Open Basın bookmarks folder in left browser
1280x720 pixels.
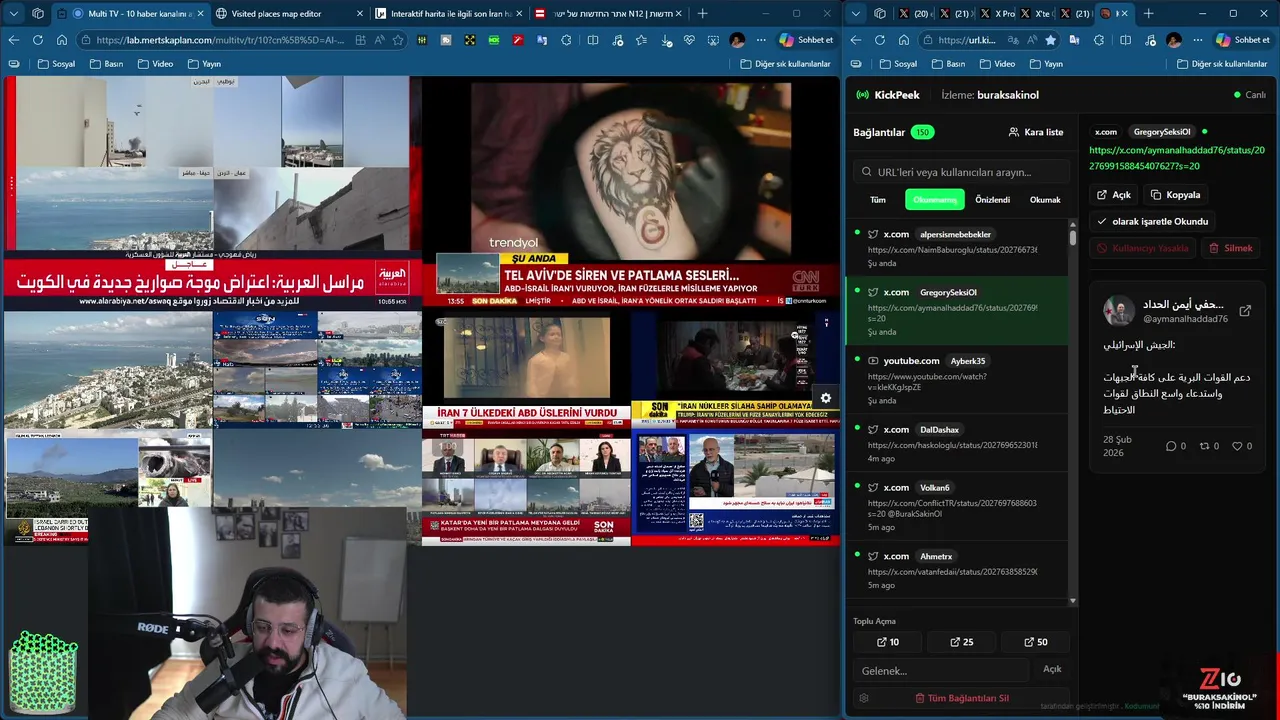pyautogui.click(x=106, y=64)
